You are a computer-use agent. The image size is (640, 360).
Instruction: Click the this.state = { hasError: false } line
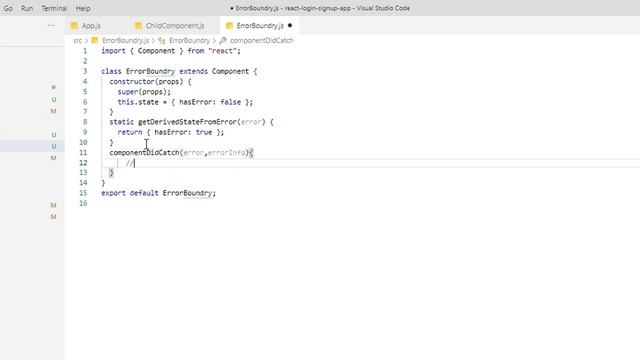(185, 102)
